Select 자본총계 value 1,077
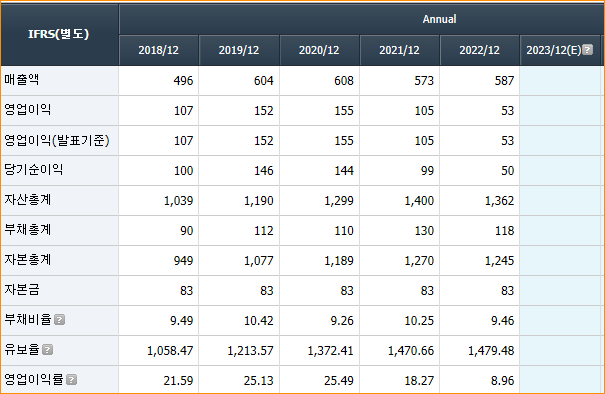Image resolution: width=605 pixels, height=394 pixels. point(259,260)
